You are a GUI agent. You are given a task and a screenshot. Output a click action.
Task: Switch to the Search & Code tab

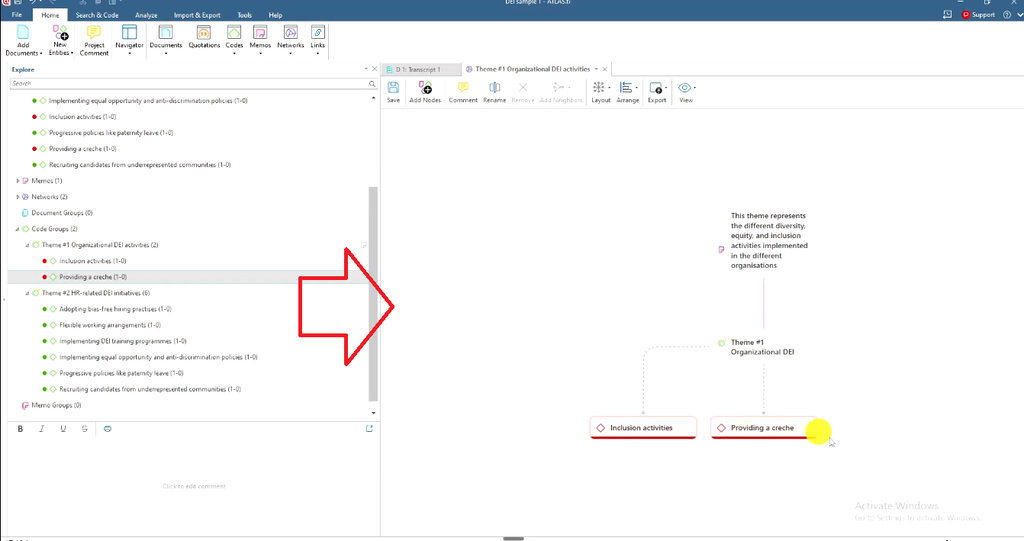tap(97, 15)
